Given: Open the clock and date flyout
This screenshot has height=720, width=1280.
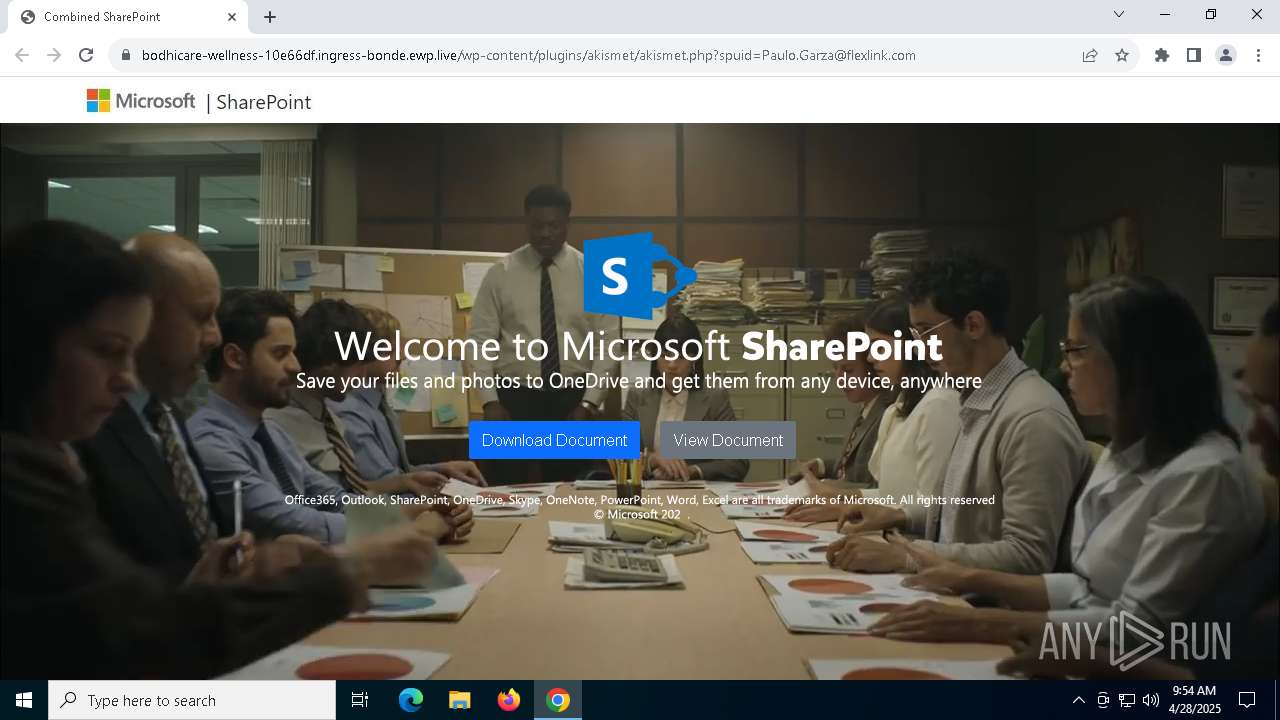Looking at the screenshot, I should click(x=1194, y=700).
